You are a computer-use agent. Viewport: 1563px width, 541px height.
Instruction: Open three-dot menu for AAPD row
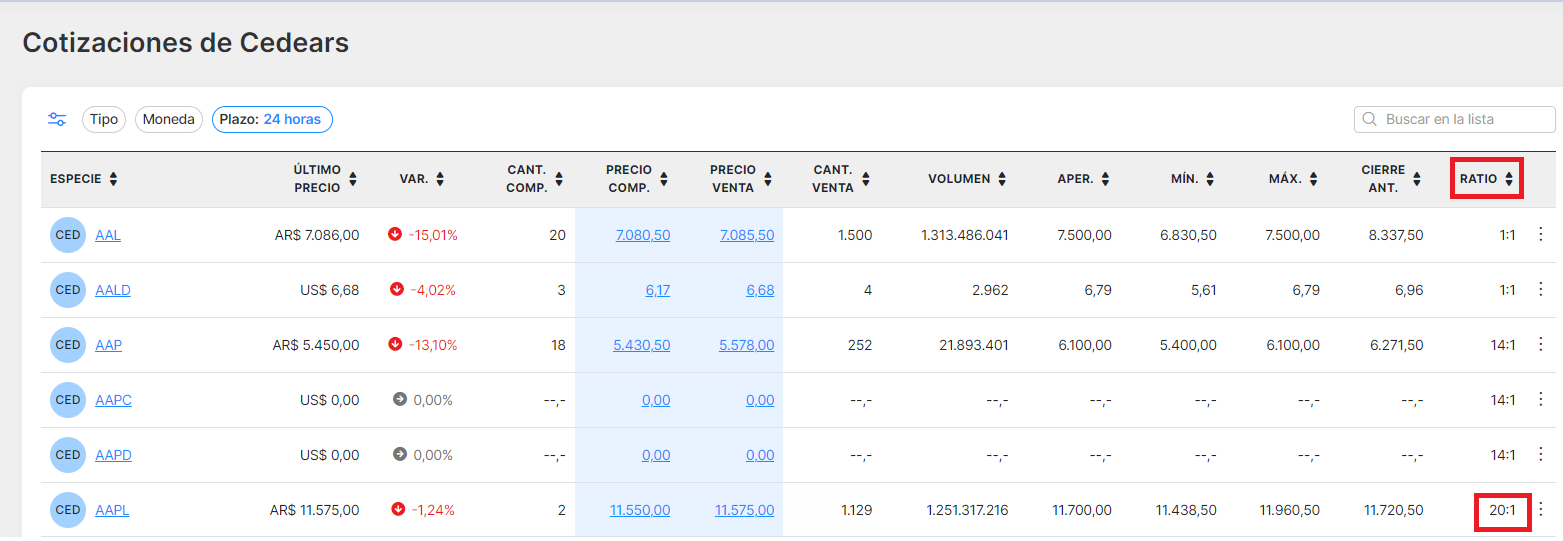tap(1540, 455)
